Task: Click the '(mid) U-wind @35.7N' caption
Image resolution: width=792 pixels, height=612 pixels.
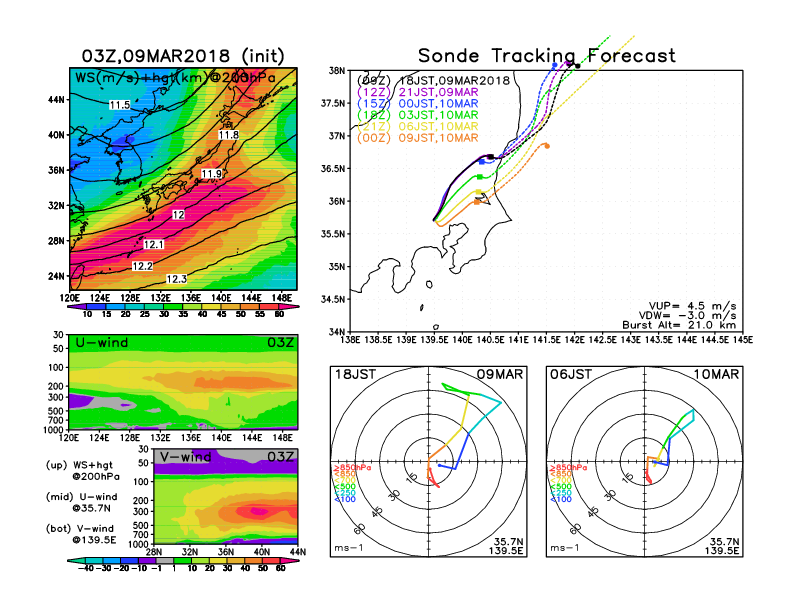Action: click(x=82, y=502)
